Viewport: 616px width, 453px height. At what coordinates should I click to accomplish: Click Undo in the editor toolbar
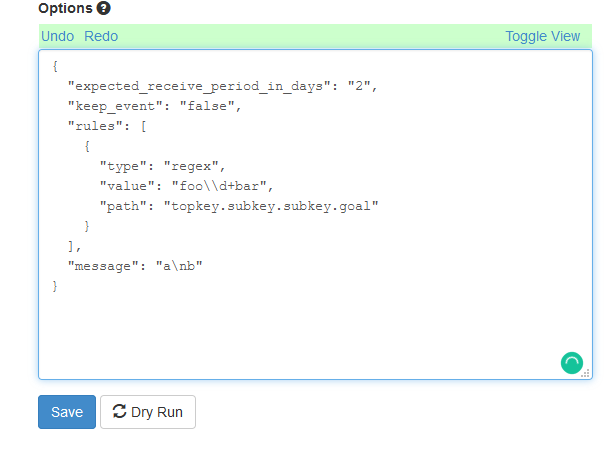pyautogui.click(x=57, y=36)
